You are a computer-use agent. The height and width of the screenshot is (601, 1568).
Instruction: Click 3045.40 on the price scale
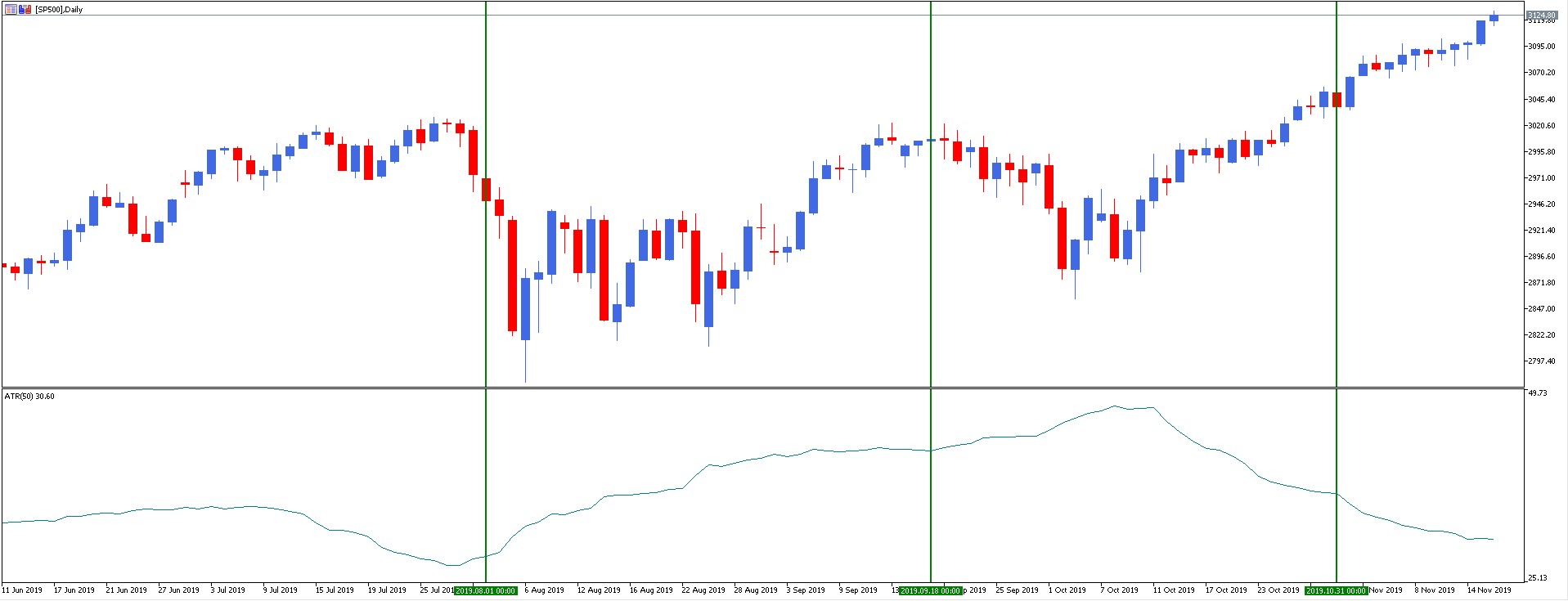click(1542, 100)
